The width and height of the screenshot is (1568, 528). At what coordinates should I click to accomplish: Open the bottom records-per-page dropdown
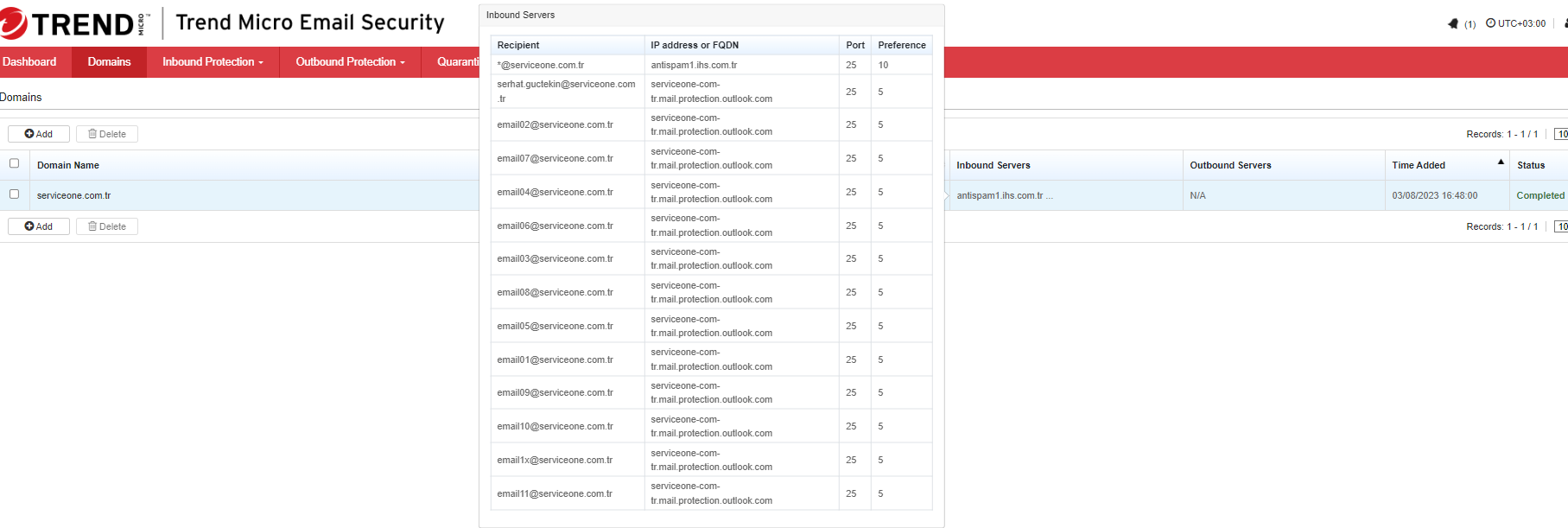coord(1561,226)
